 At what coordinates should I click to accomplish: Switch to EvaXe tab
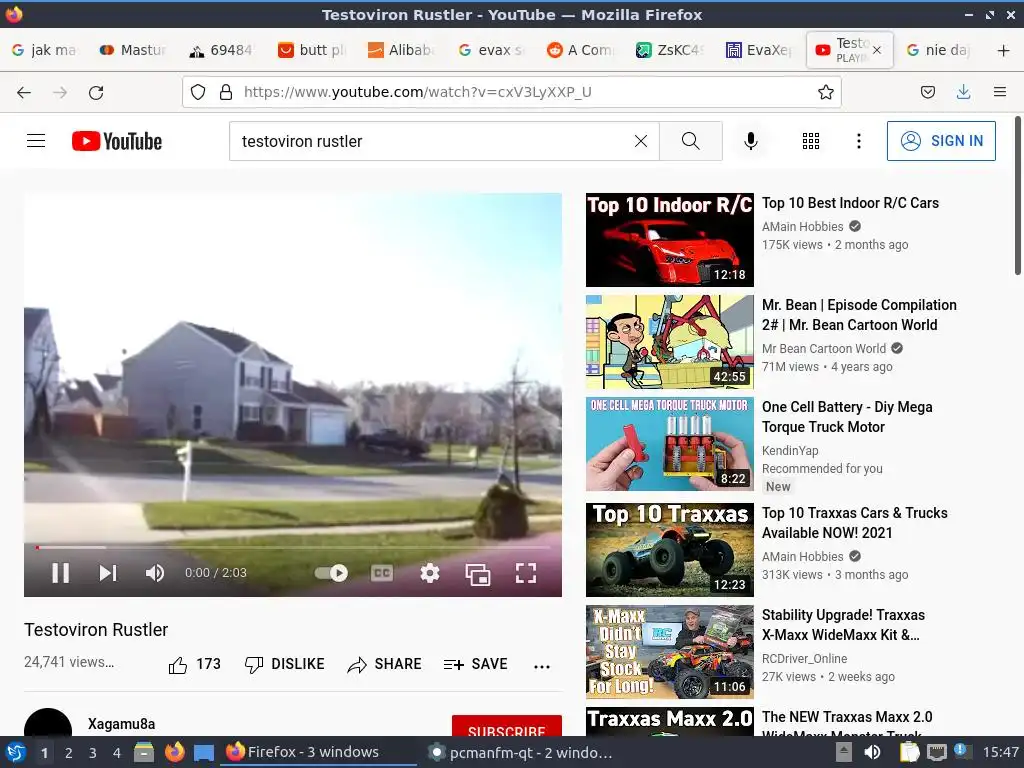click(758, 50)
